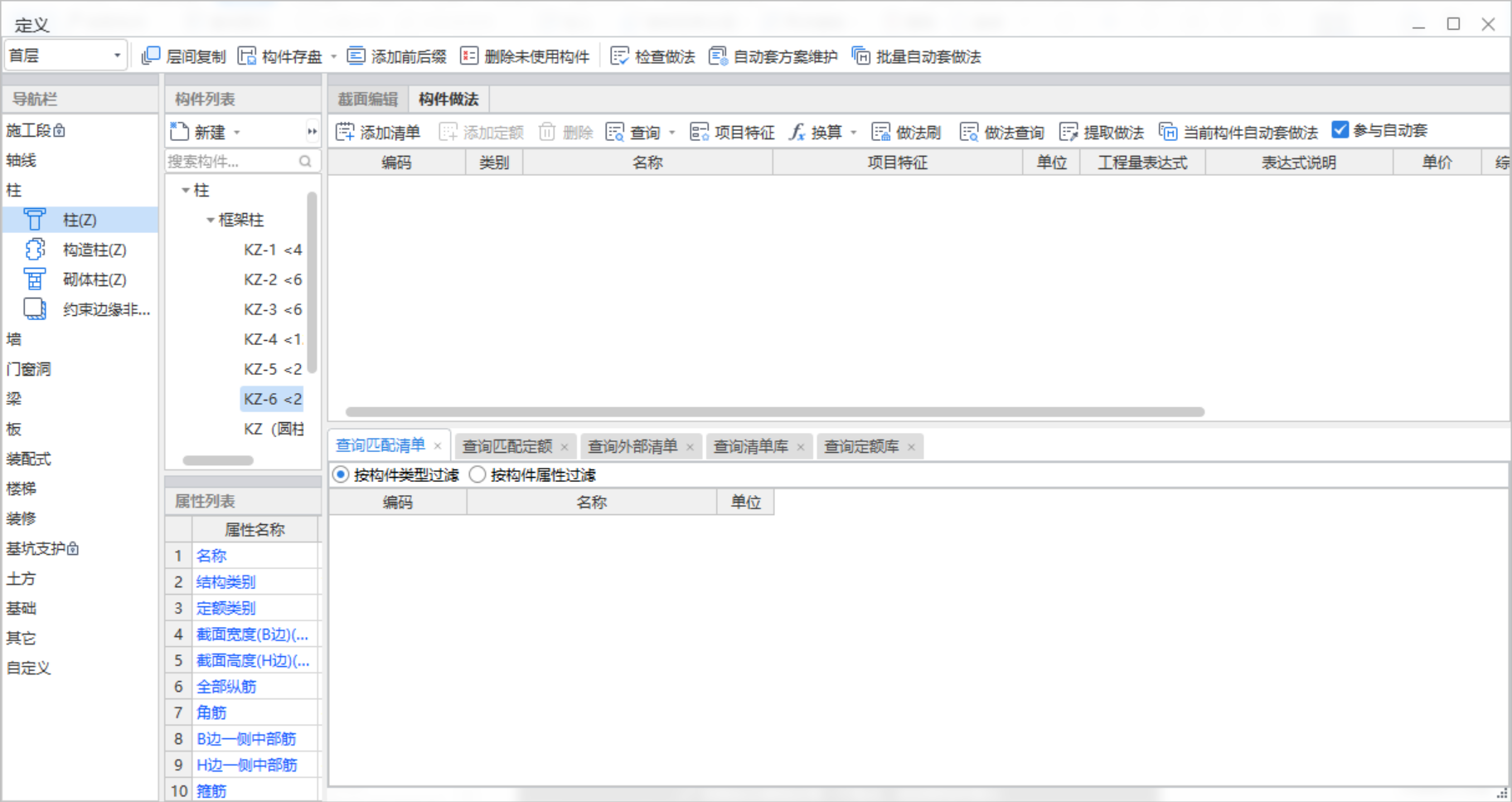Click the 角筋 property link
The width and height of the screenshot is (1512, 802).
click(x=211, y=712)
